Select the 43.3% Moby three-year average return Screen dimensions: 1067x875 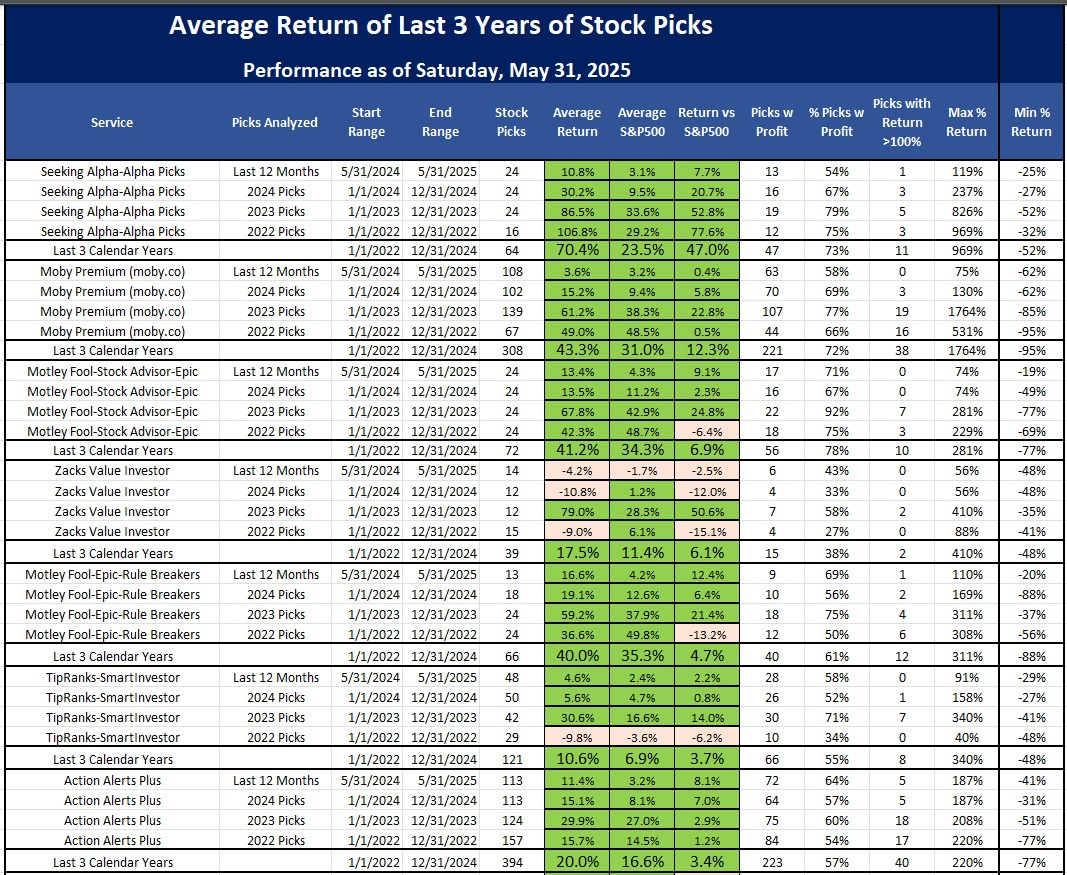click(x=576, y=350)
